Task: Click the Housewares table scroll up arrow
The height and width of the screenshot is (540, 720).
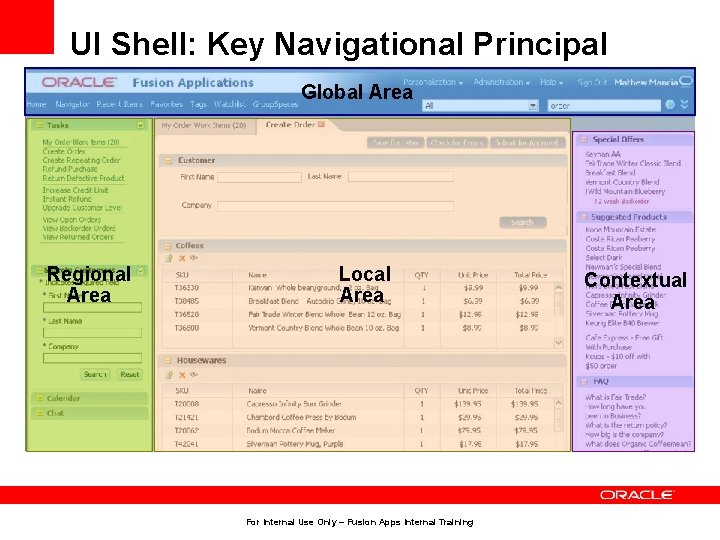Action: coord(558,404)
